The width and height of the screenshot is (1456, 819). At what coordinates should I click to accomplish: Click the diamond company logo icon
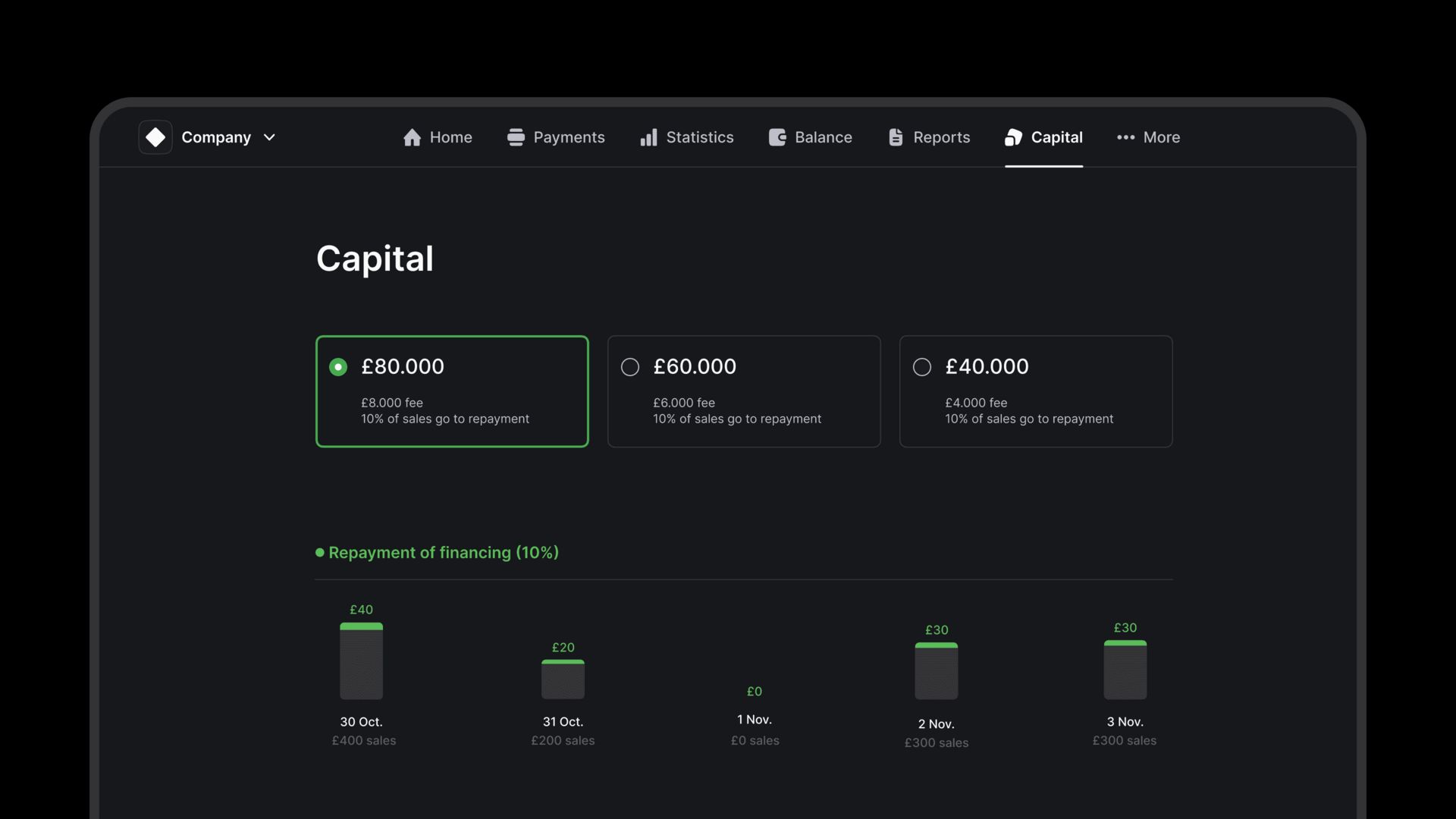tap(155, 137)
